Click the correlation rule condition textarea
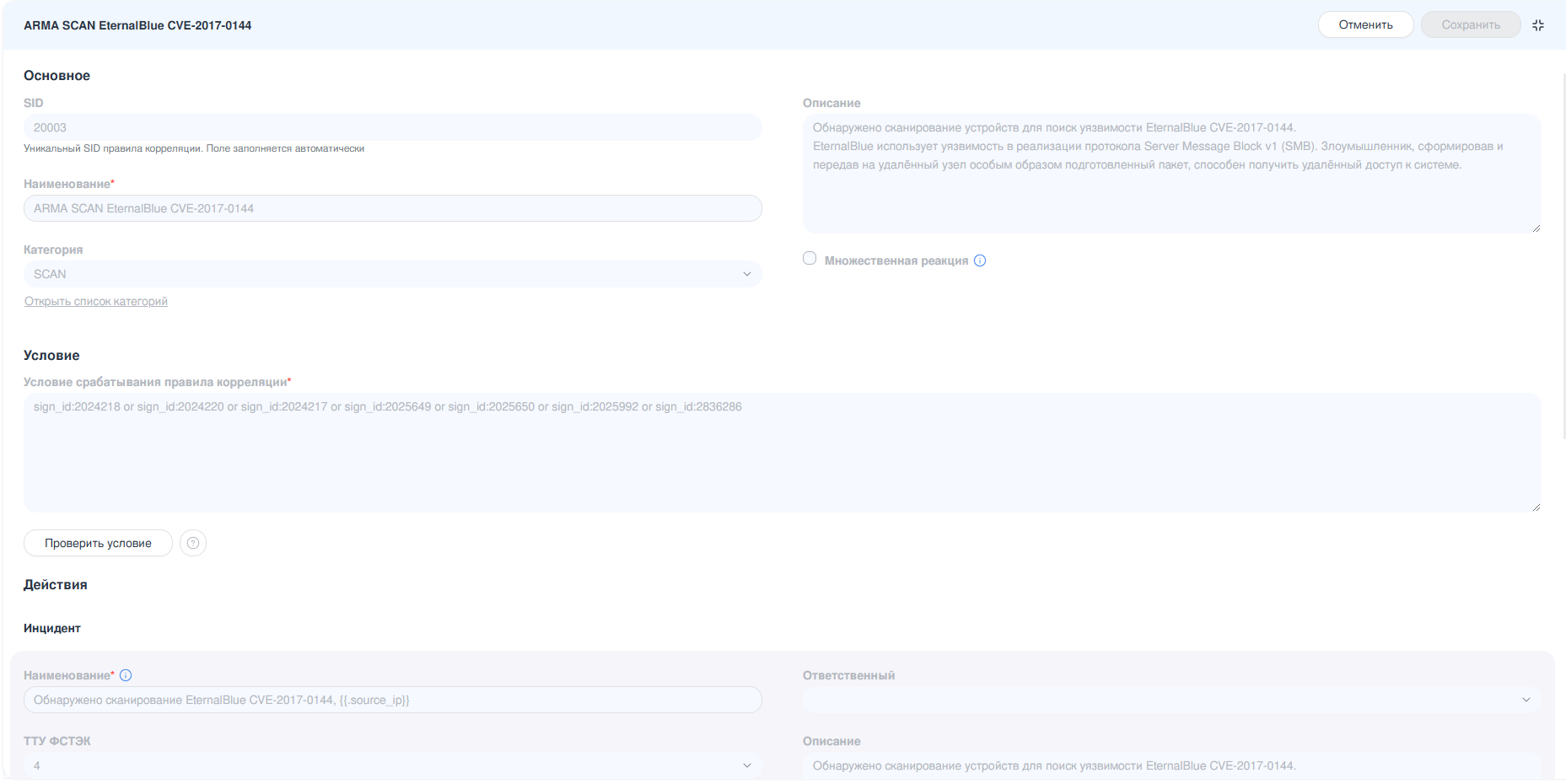Viewport: 1566px width, 784px height. (x=781, y=455)
